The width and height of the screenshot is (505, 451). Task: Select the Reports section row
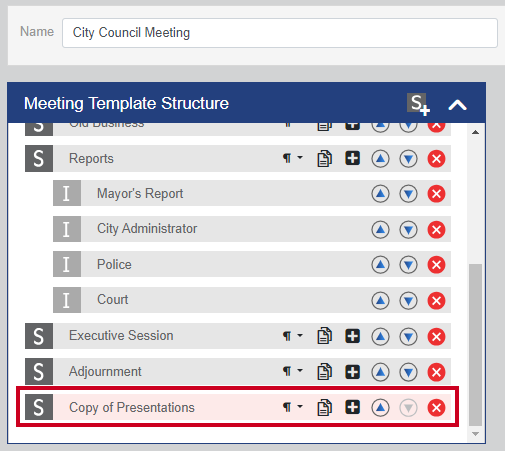click(x=238, y=159)
